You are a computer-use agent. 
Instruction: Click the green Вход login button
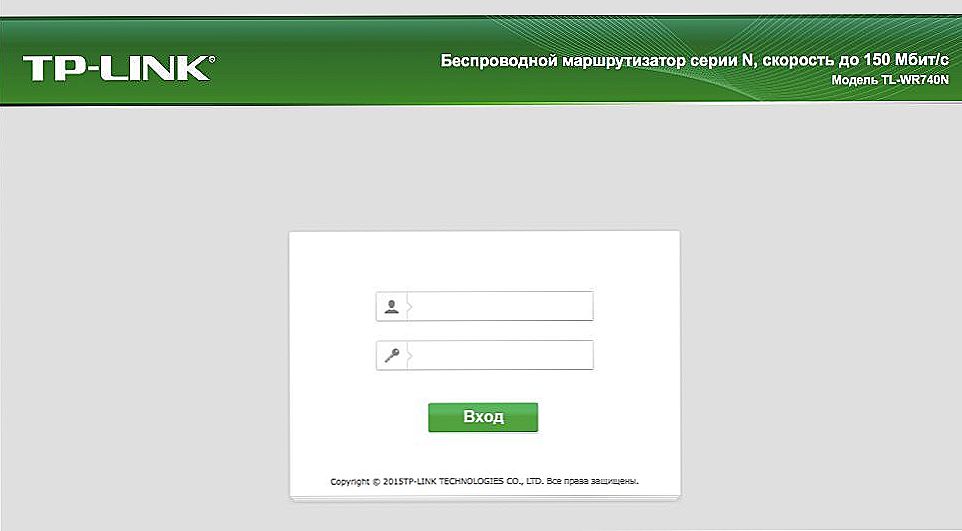(483, 417)
